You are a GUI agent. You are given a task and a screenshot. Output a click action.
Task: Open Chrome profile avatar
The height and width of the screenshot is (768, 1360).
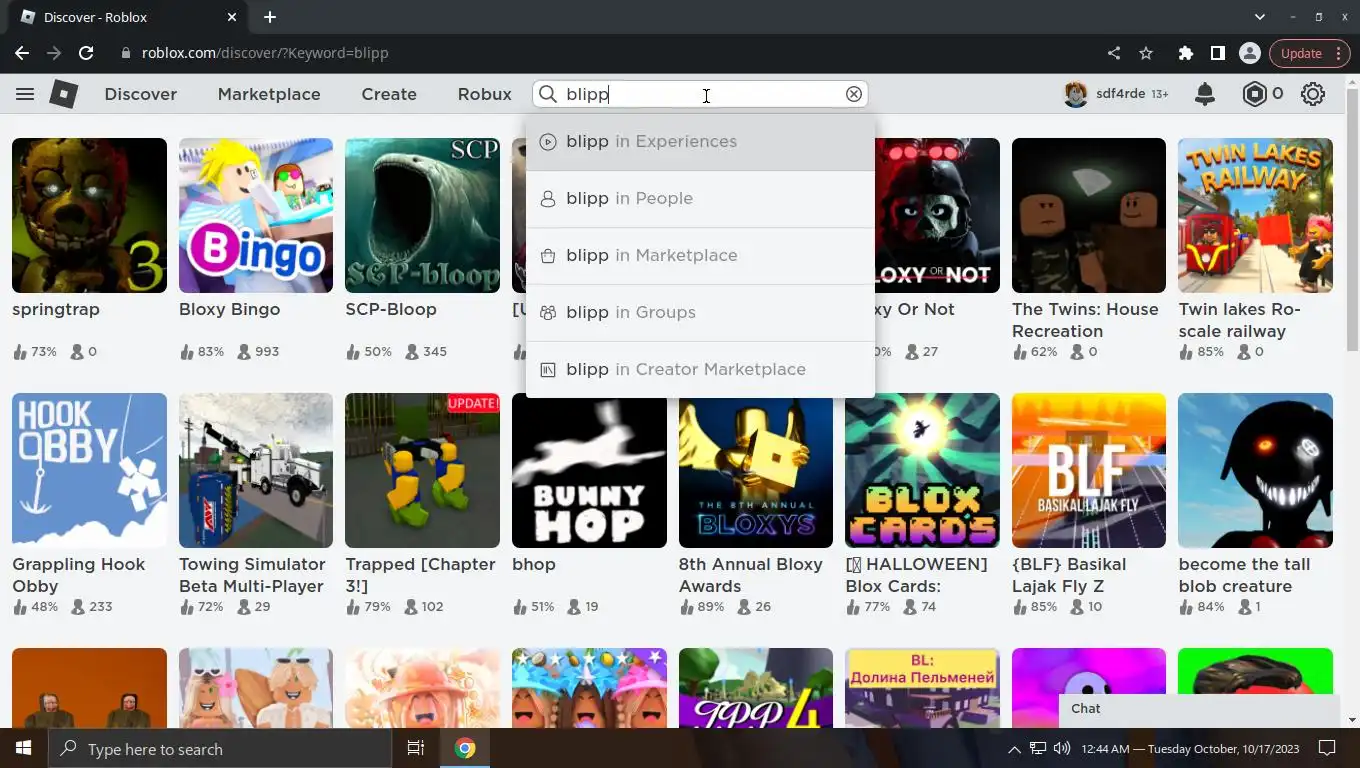pyautogui.click(x=1249, y=53)
